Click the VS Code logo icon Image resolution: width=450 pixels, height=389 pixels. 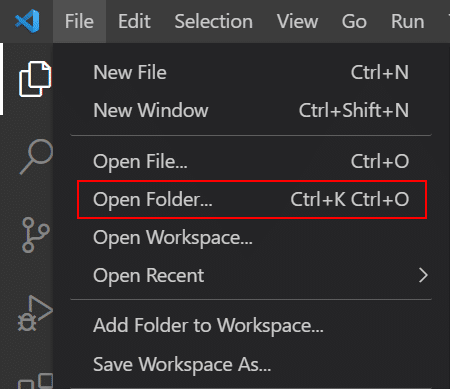[27, 21]
